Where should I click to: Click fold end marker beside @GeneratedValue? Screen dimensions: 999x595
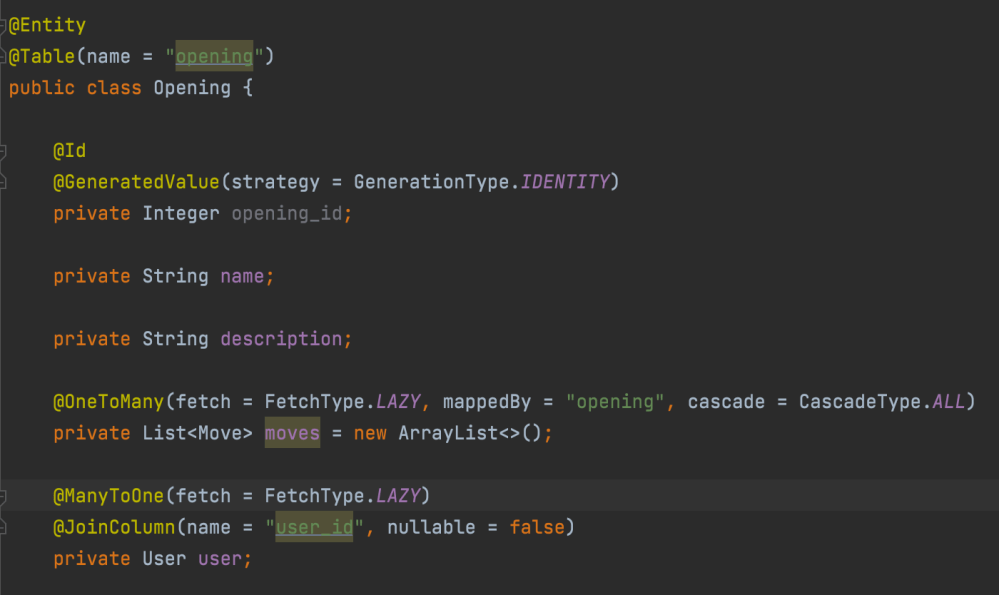pyautogui.click(x=4, y=182)
